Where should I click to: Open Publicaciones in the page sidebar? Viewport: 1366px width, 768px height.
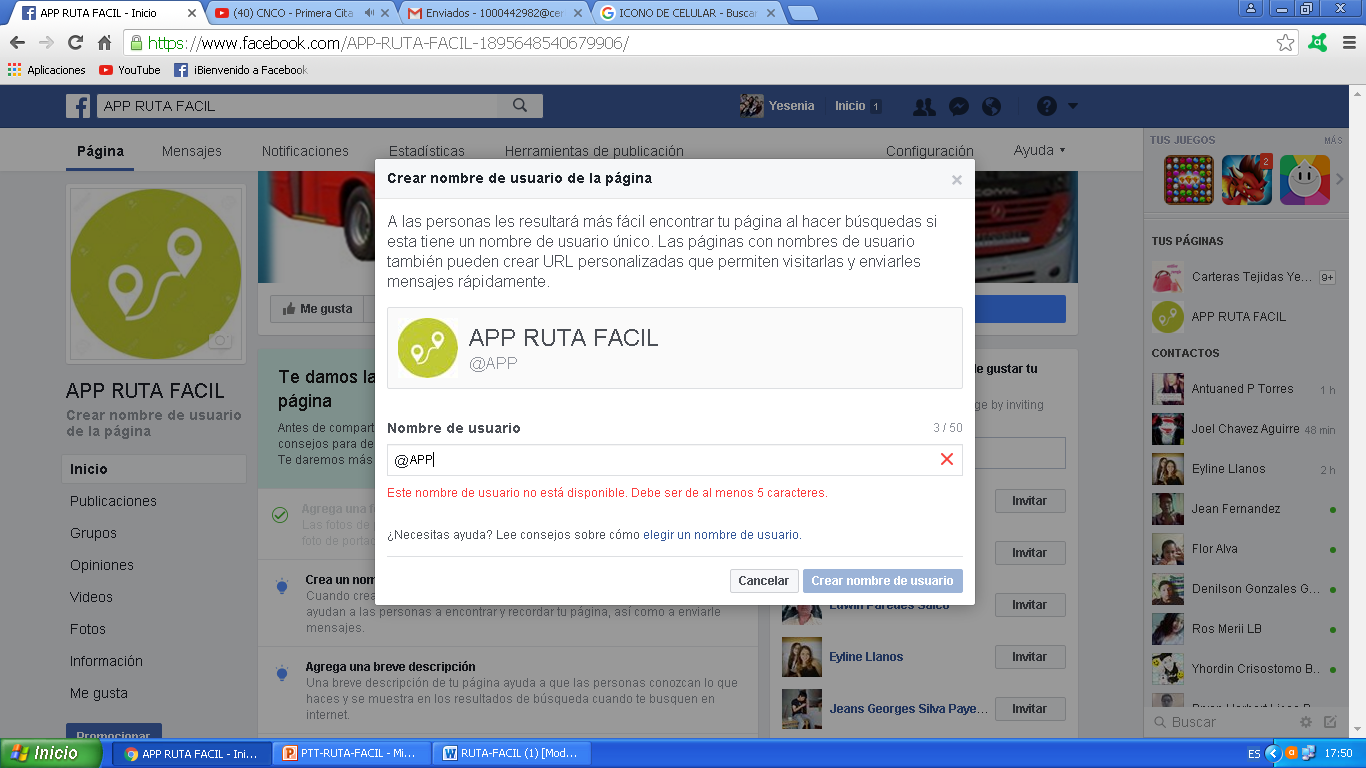(113, 501)
